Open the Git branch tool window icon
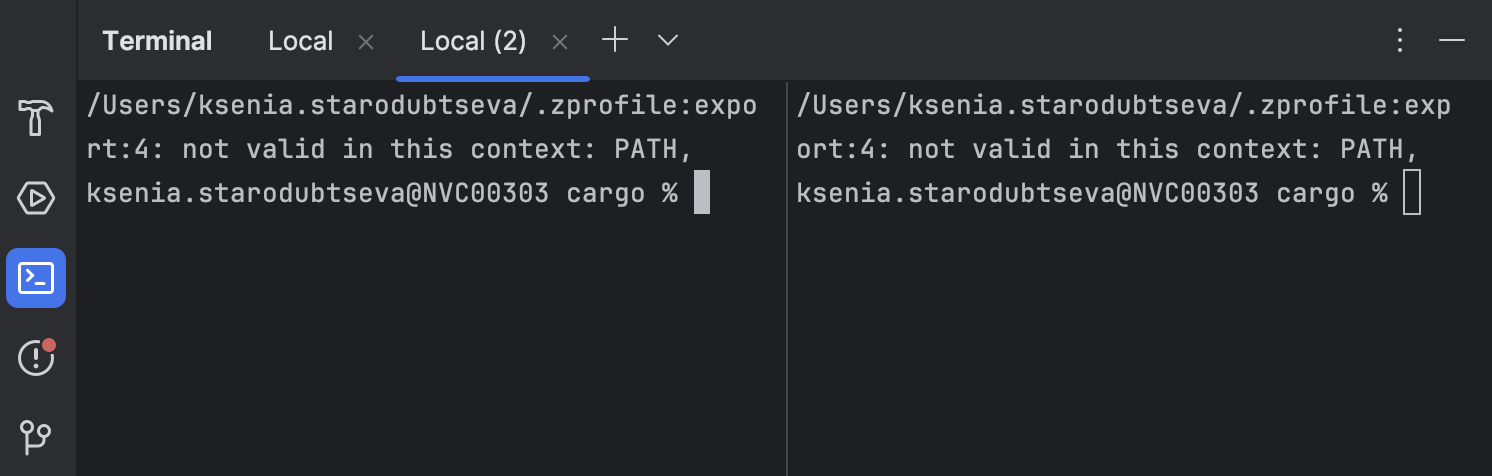 point(36,436)
